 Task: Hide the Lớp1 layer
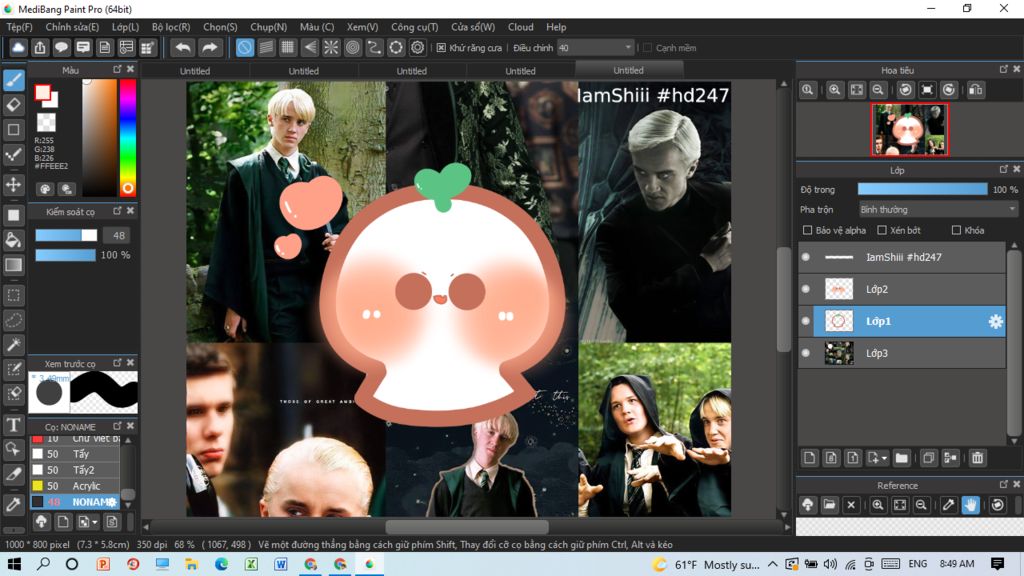[806, 321]
